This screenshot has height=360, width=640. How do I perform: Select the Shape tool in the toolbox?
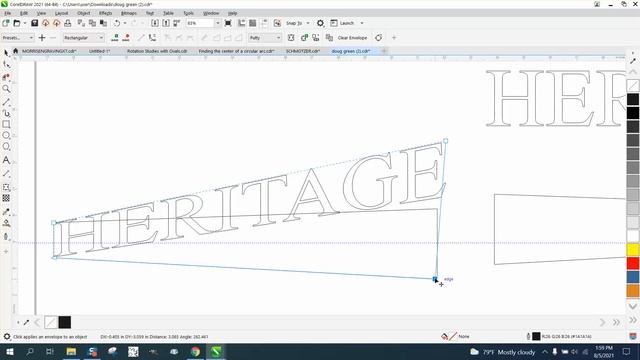point(6,64)
